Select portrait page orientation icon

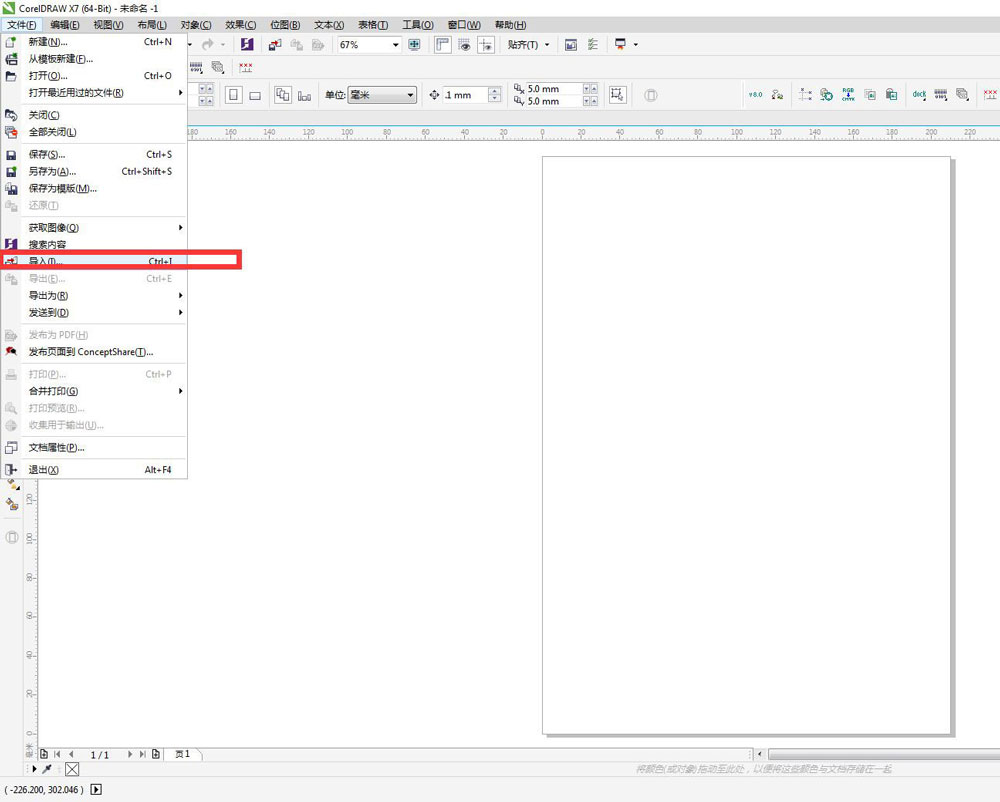[234, 95]
